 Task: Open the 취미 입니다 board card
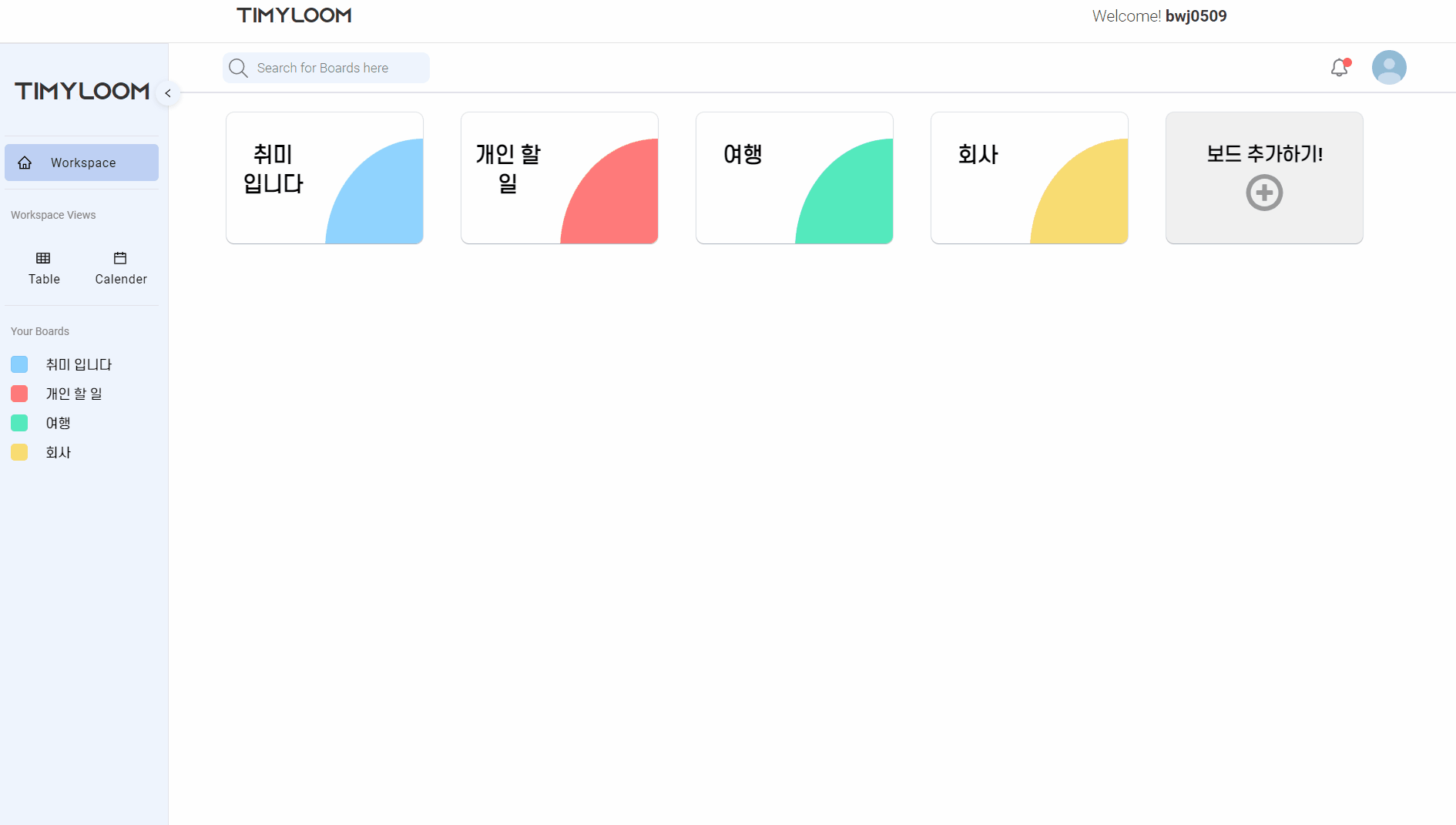point(324,178)
